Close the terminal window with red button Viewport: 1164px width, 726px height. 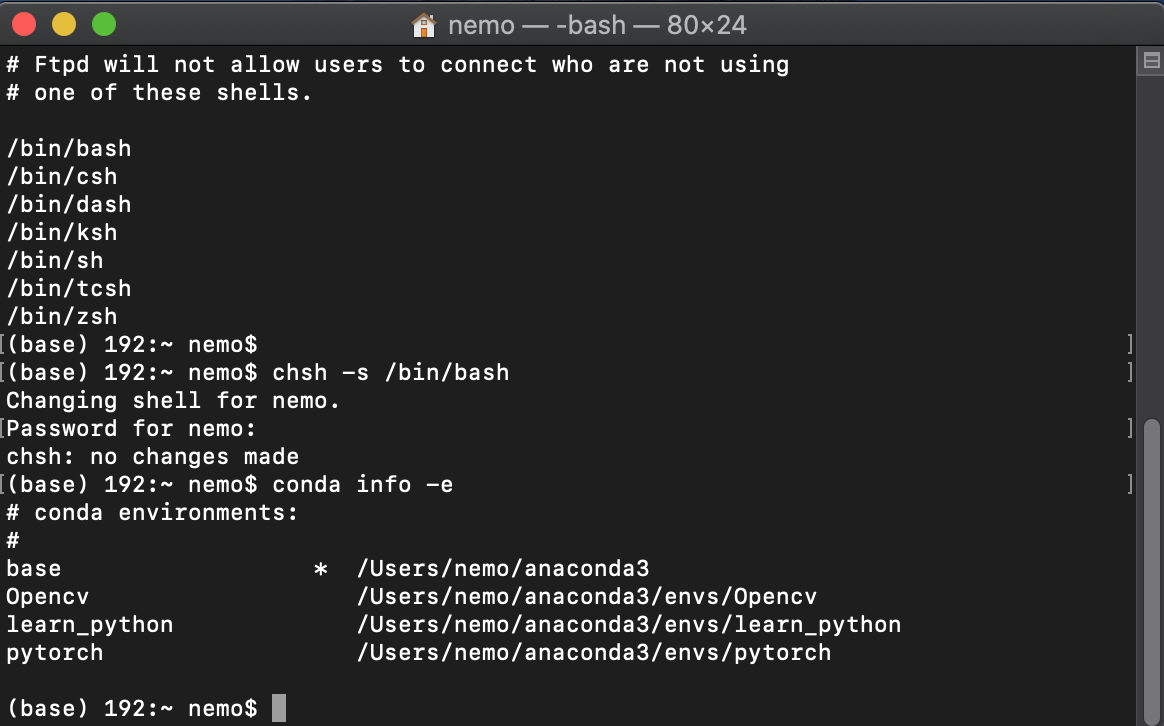[x=24, y=24]
